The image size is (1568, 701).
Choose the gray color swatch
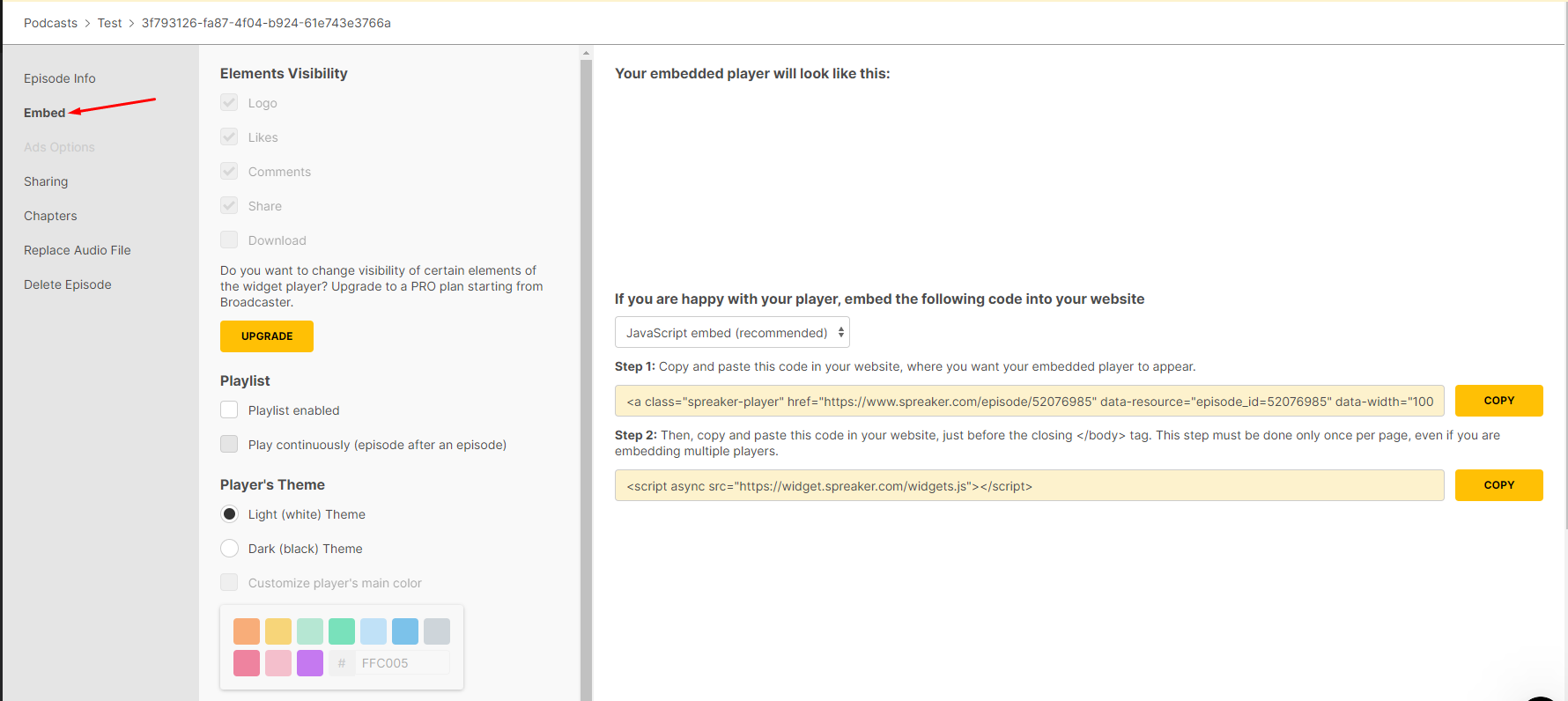pos(437,631)
